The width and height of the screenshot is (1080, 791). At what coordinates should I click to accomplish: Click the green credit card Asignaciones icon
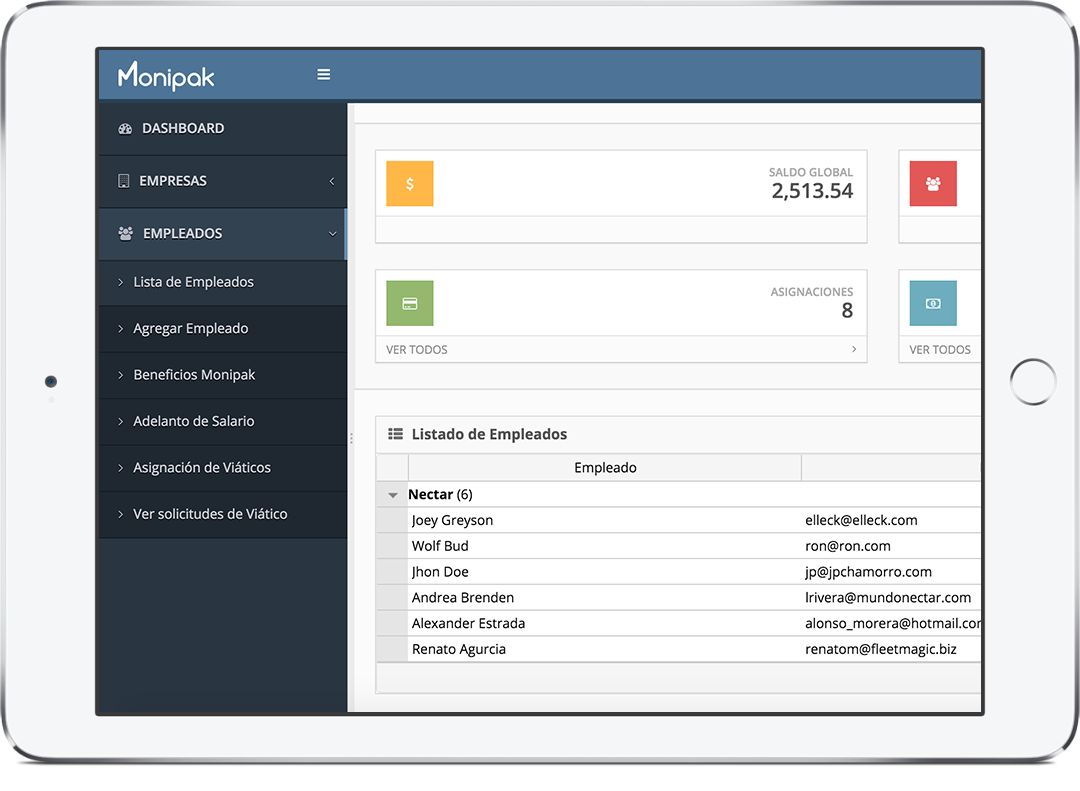(x=410, y=303)
